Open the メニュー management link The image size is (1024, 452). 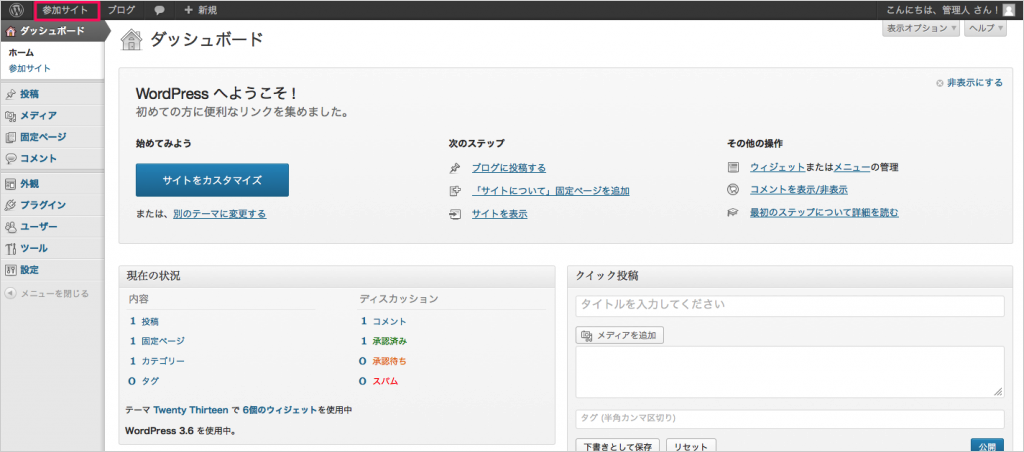(852, 167)
